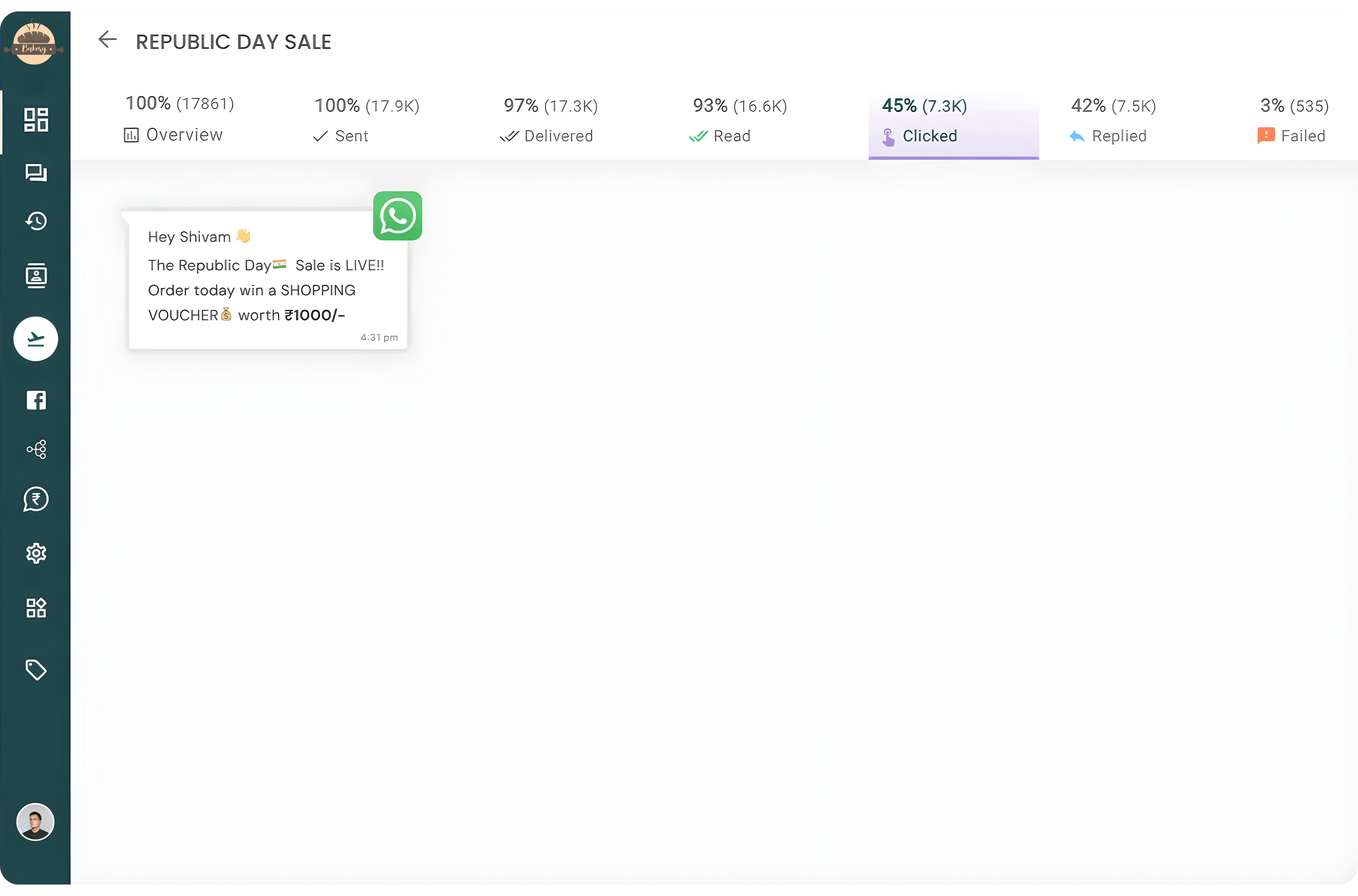Open the dashboard grid icon in sidebar
This screenshot has width=1358, height=896.
(36, 120)
